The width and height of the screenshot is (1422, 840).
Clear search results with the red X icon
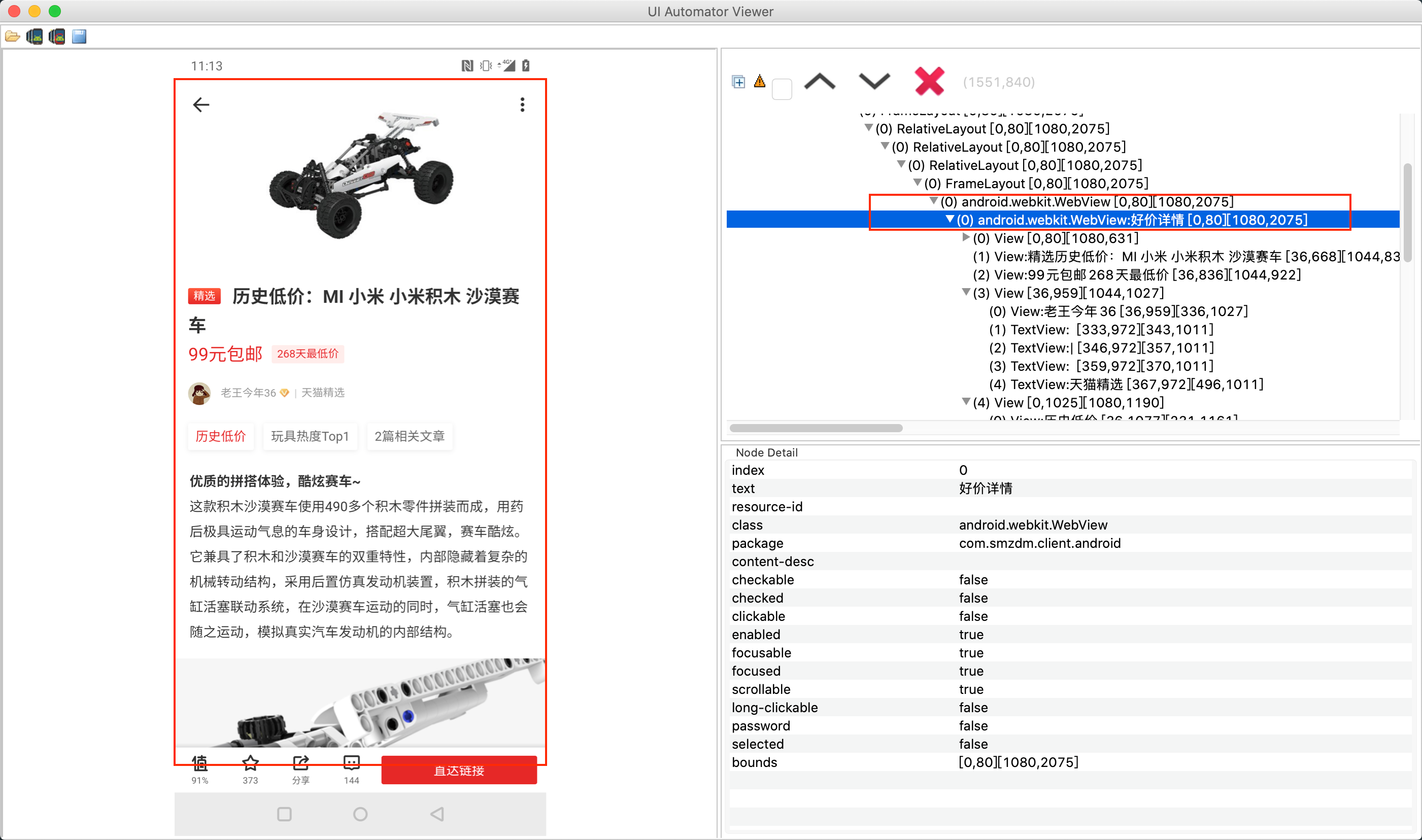click(x=929, y=82)
